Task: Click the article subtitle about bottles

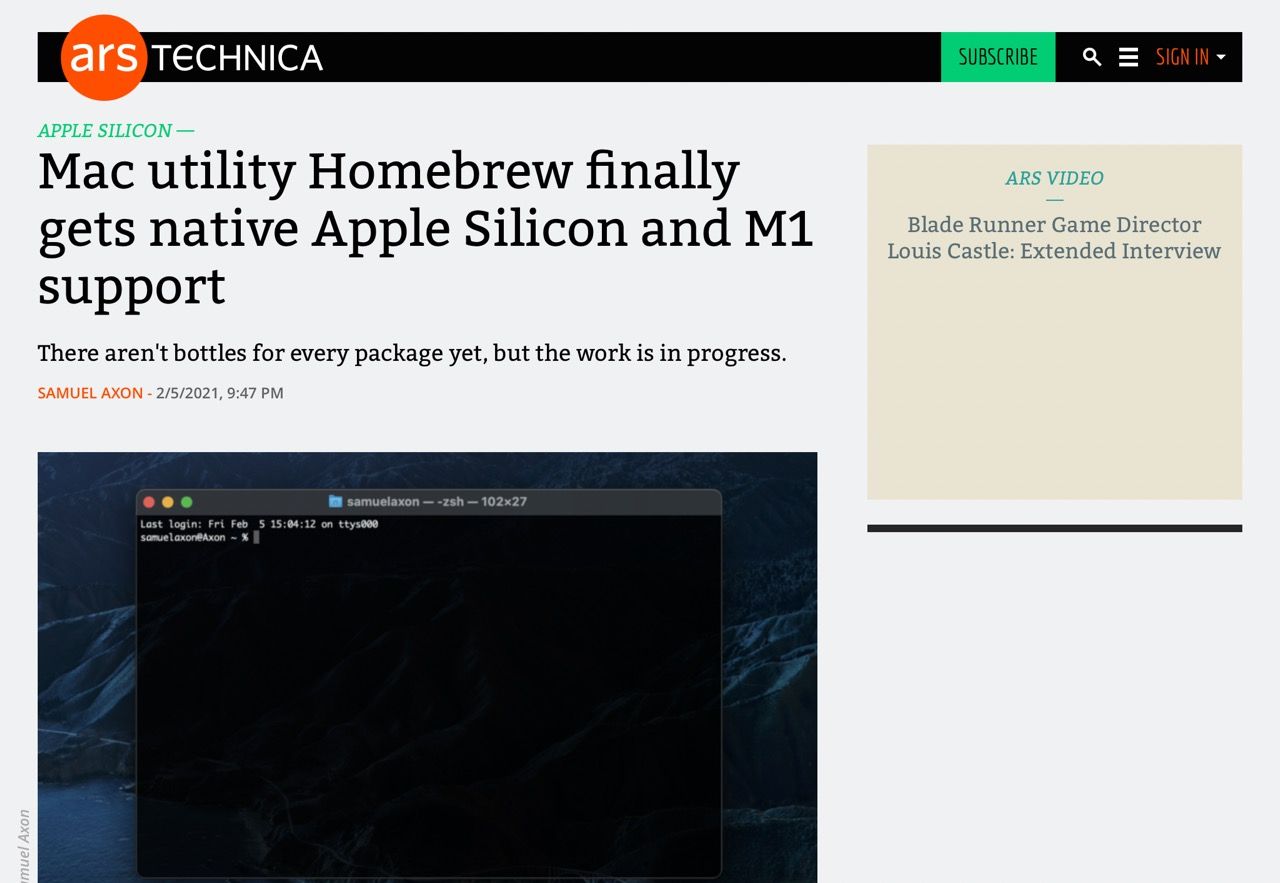Action: (x=412, y=353)
